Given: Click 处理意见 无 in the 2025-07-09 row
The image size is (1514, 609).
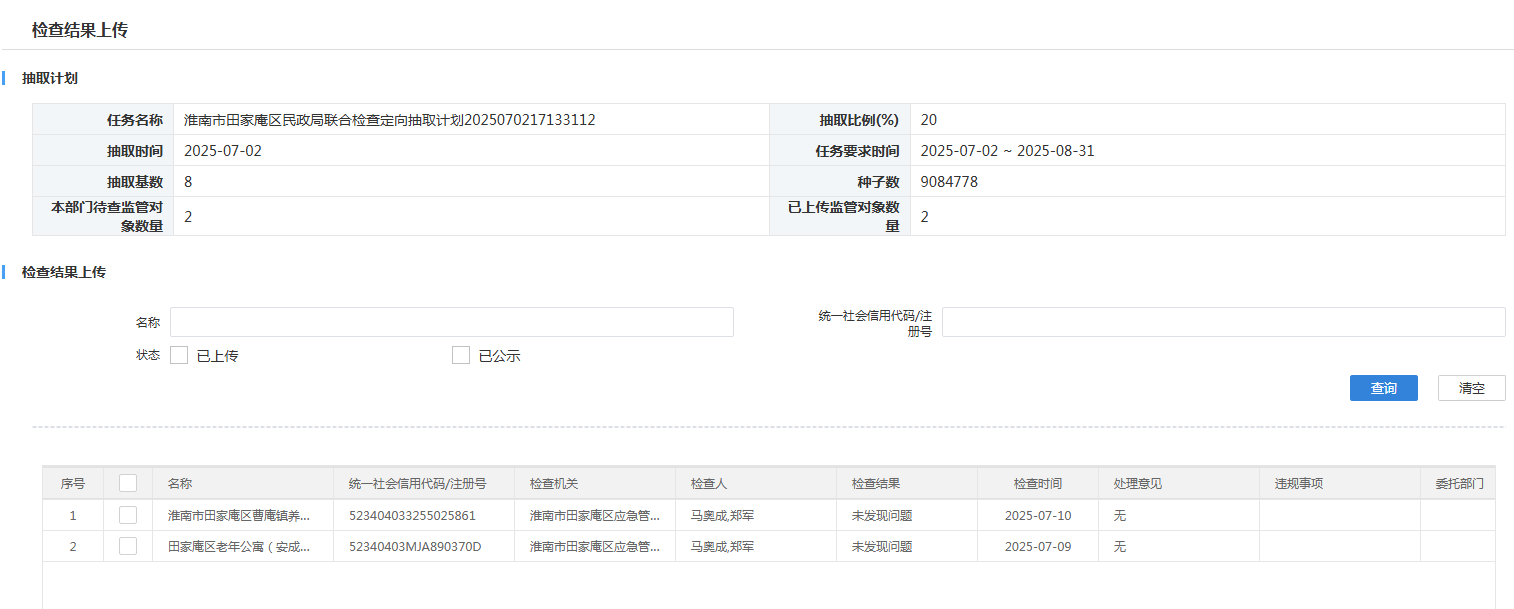Looking at the screenshot, I should click(1120, 547).
